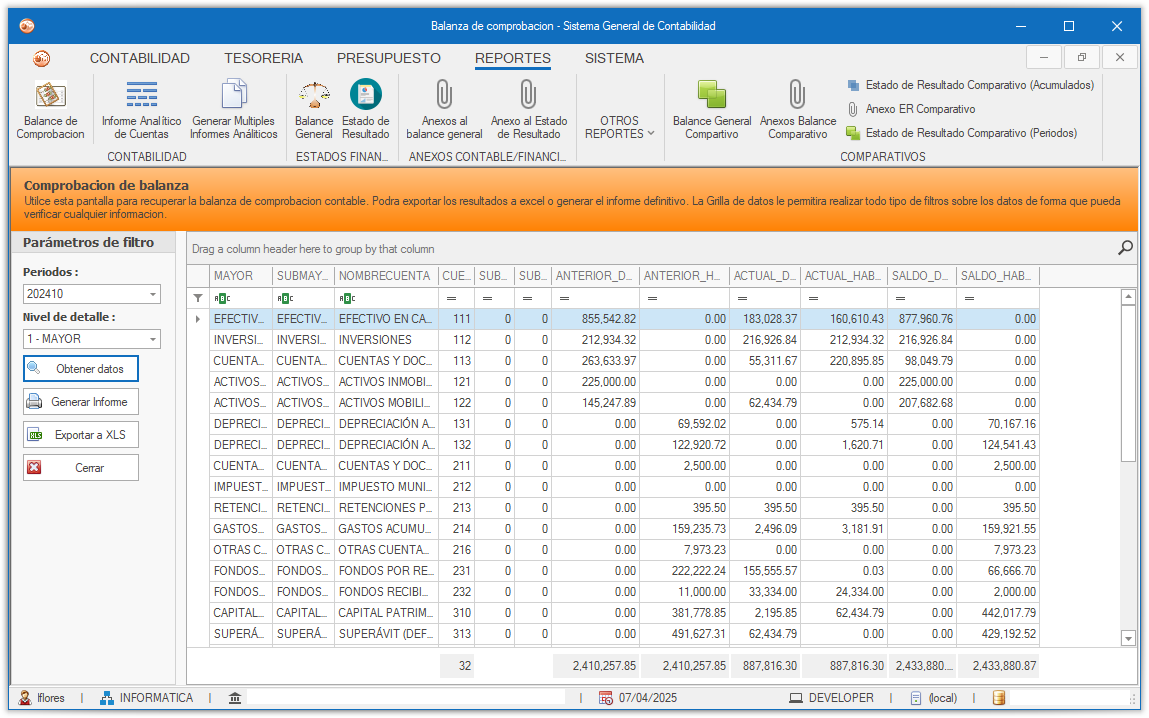Open the Balance de Comprobacion report icon
The height and width of the screenshot is (718, 1149).
point(51,110)
